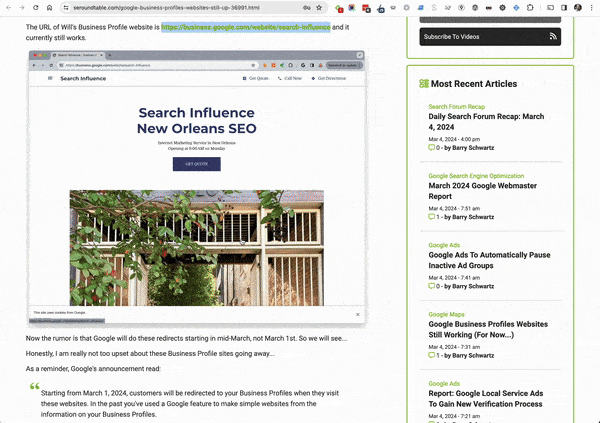Go back using the browser back arrow
Image resolution: width=600 pixels, height=423 pixels.
(8, 7)
